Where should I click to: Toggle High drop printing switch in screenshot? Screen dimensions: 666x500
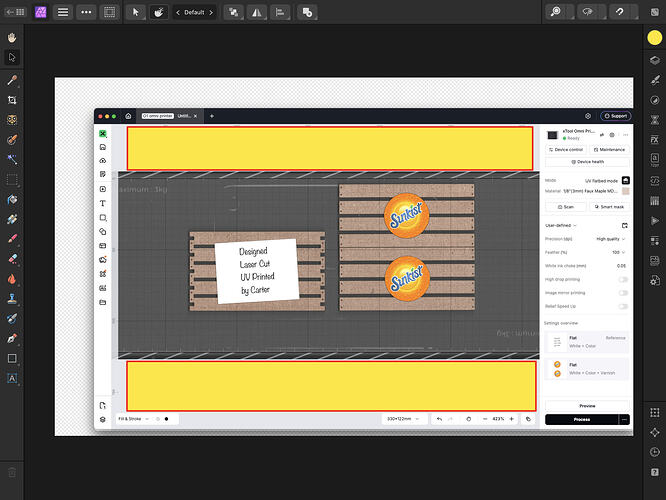point(623,279)
